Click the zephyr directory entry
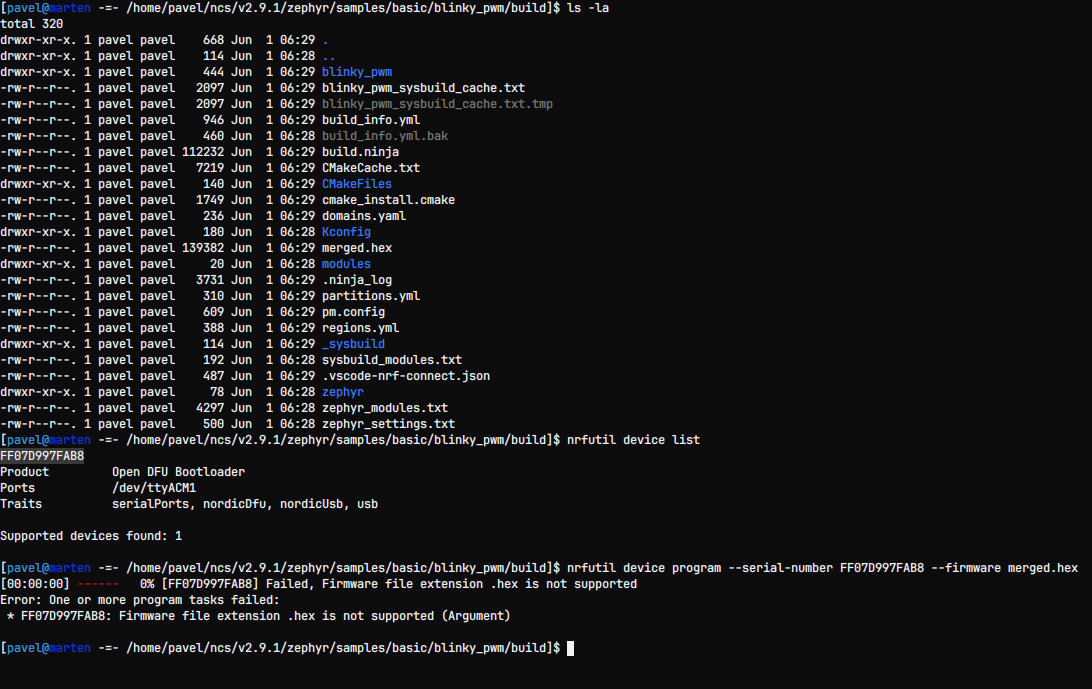This screenshot has width=1092, height=689. 342,392
